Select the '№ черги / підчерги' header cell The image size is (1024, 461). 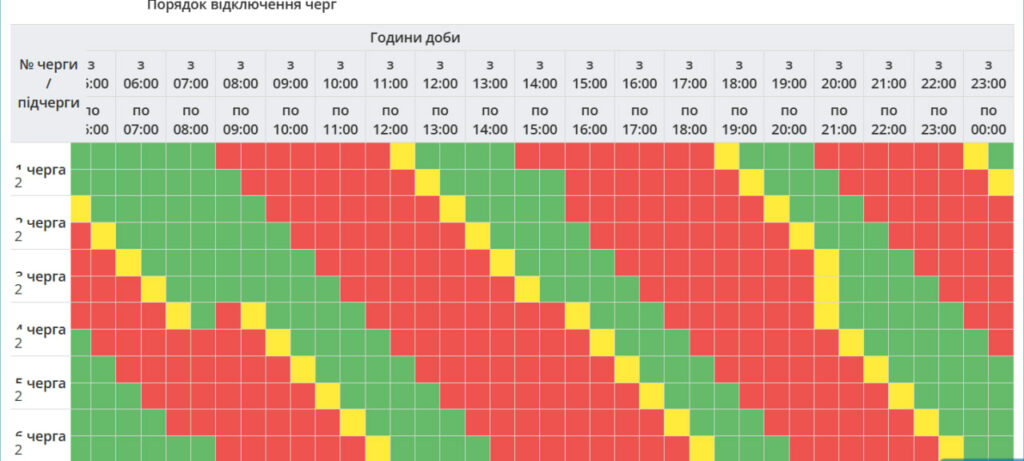(x=48, y=83)
